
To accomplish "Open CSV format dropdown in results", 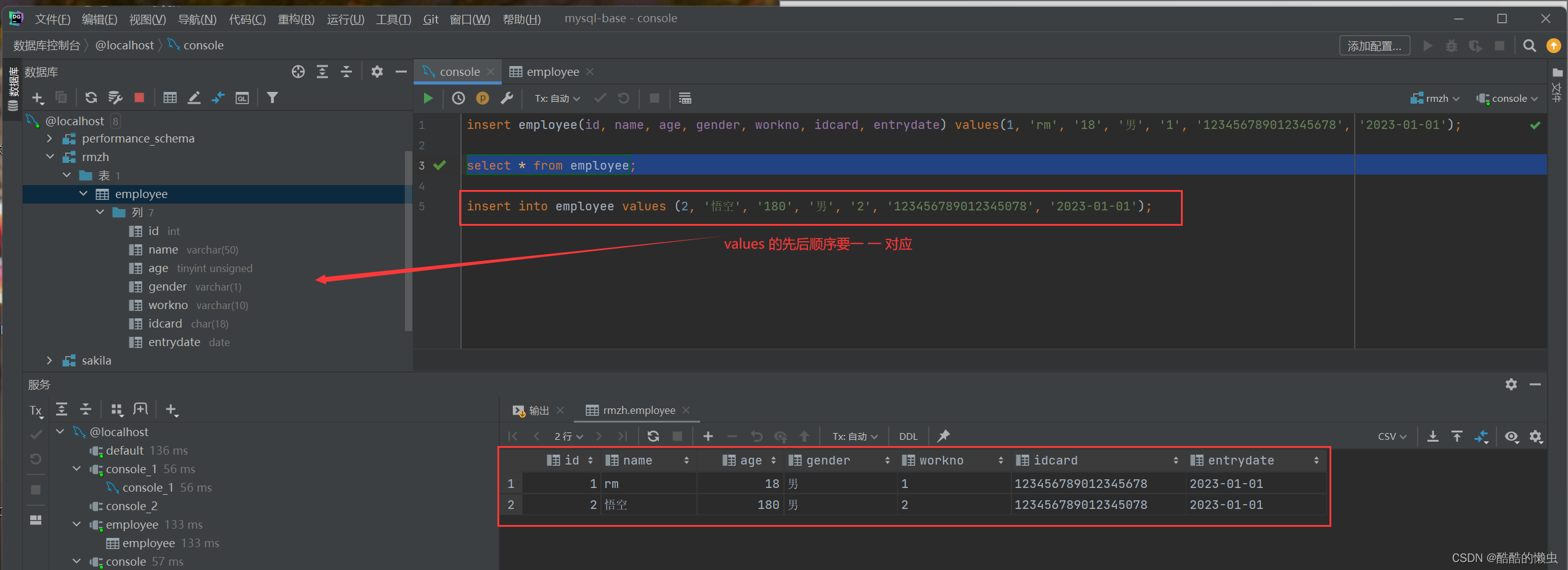I will pos(1392,436).
